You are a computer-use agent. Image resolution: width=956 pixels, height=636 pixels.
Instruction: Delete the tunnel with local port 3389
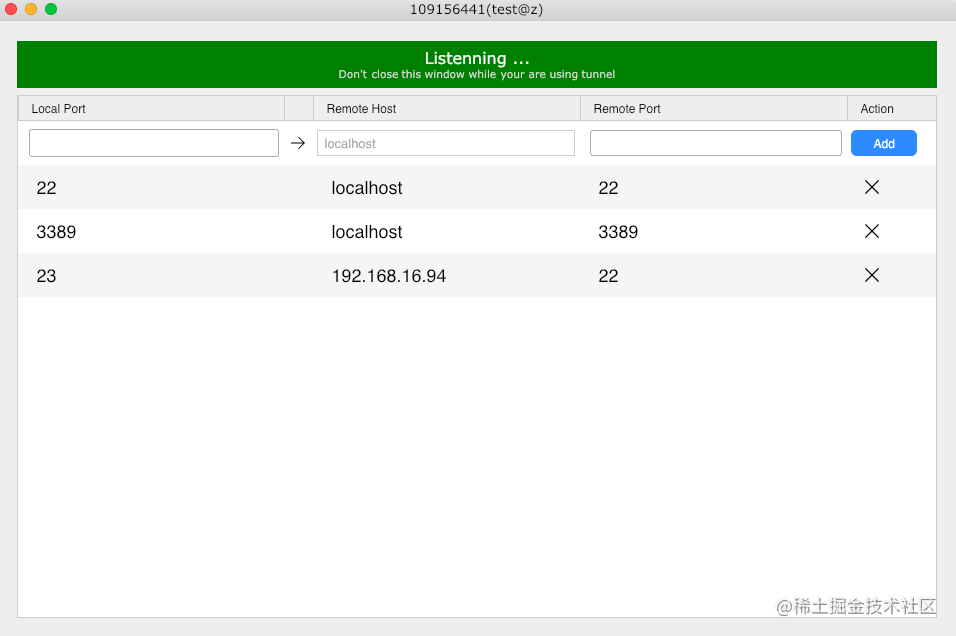871,231
